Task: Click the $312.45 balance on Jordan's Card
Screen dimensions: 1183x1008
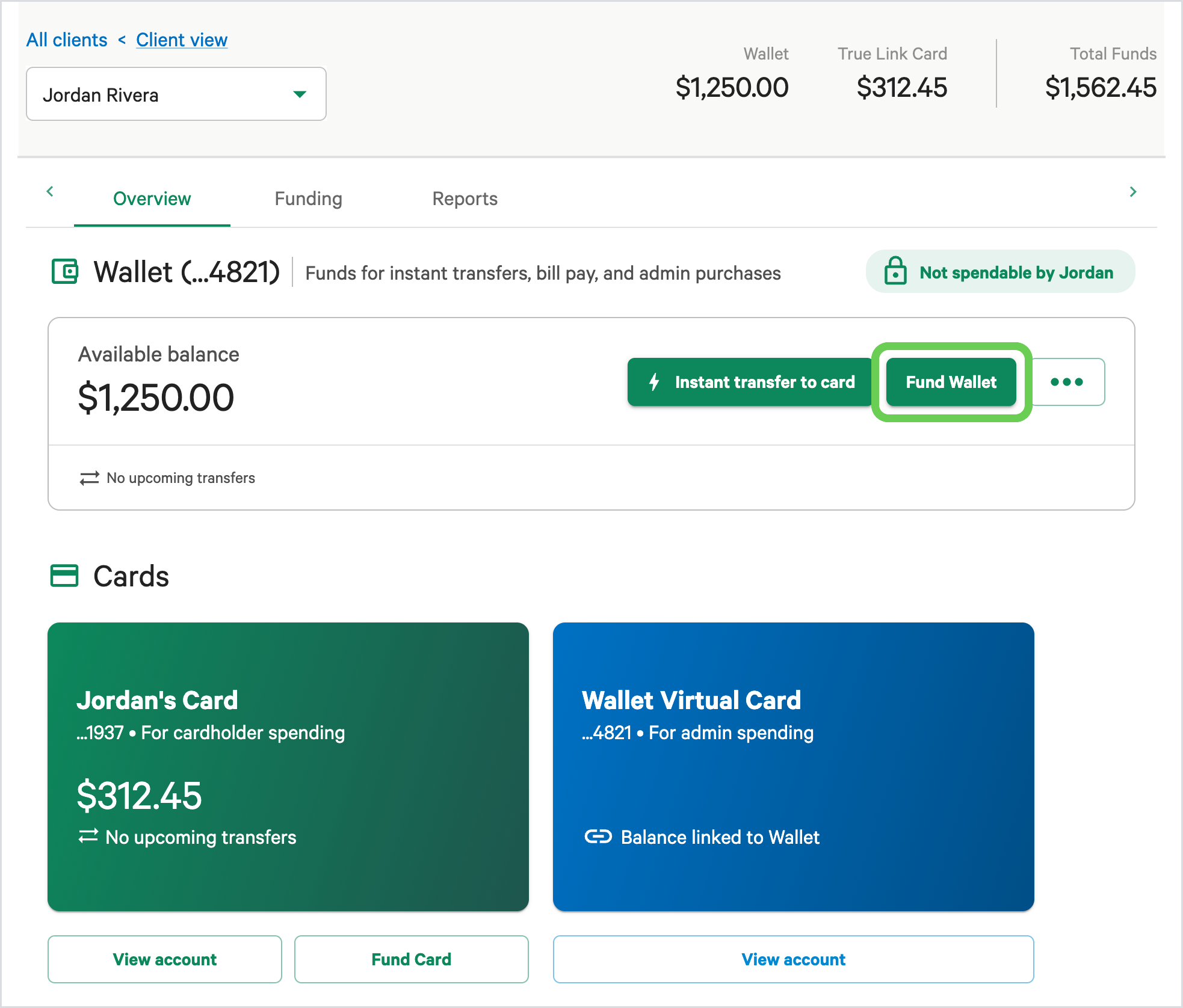Action: coord(139,796)
